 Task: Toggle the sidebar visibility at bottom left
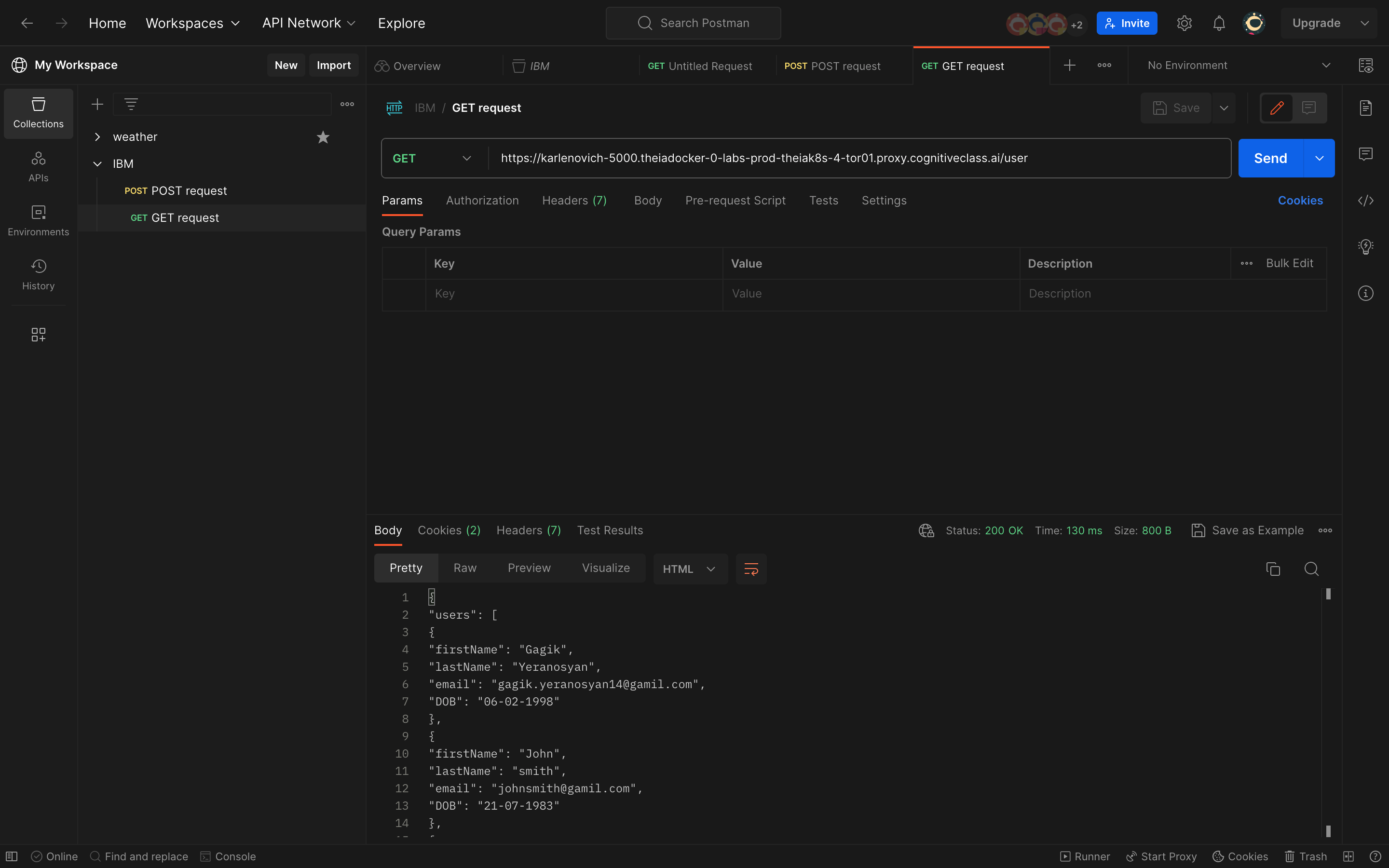[x=12, y=856]
